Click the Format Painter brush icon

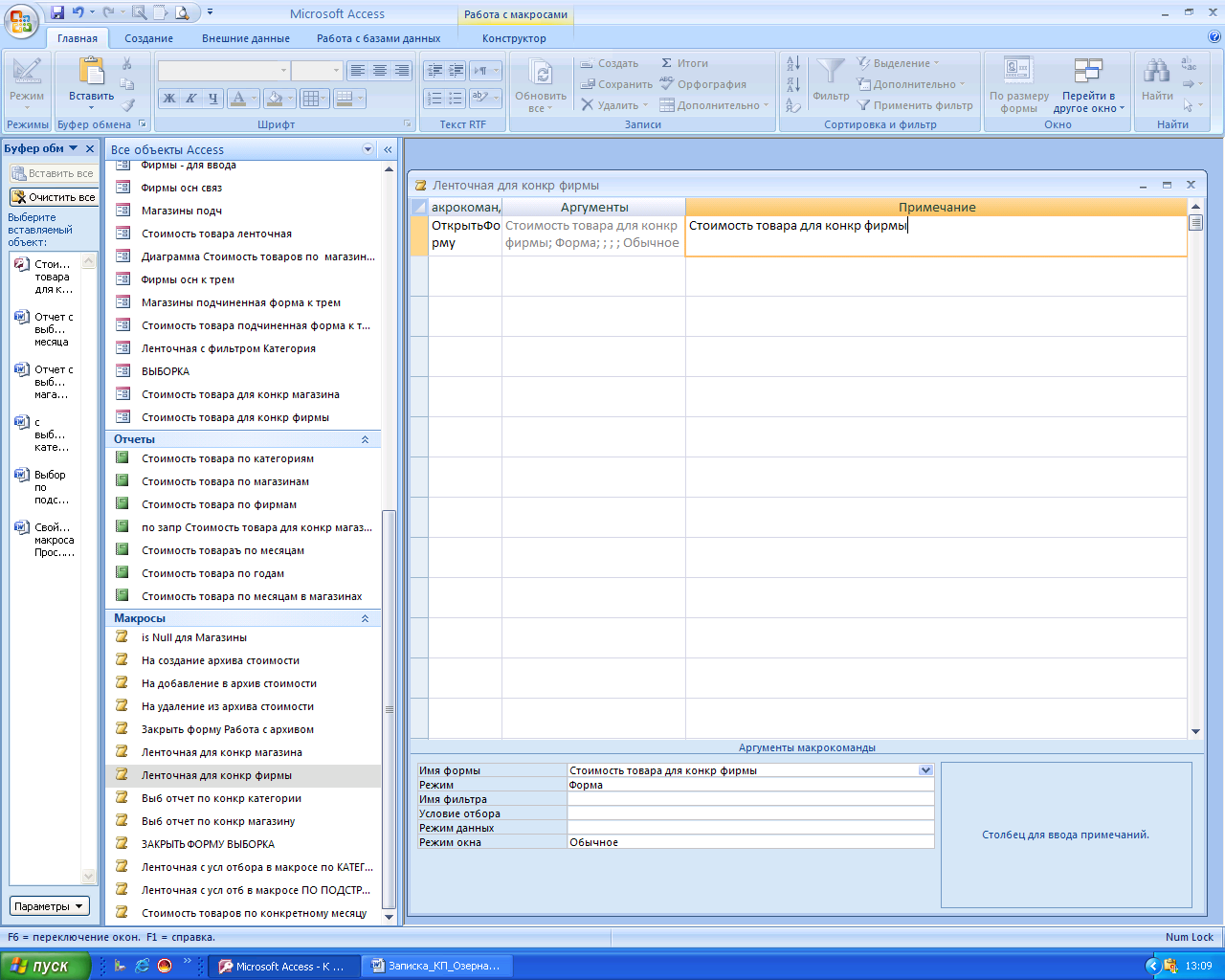click(x=127, y=104)
